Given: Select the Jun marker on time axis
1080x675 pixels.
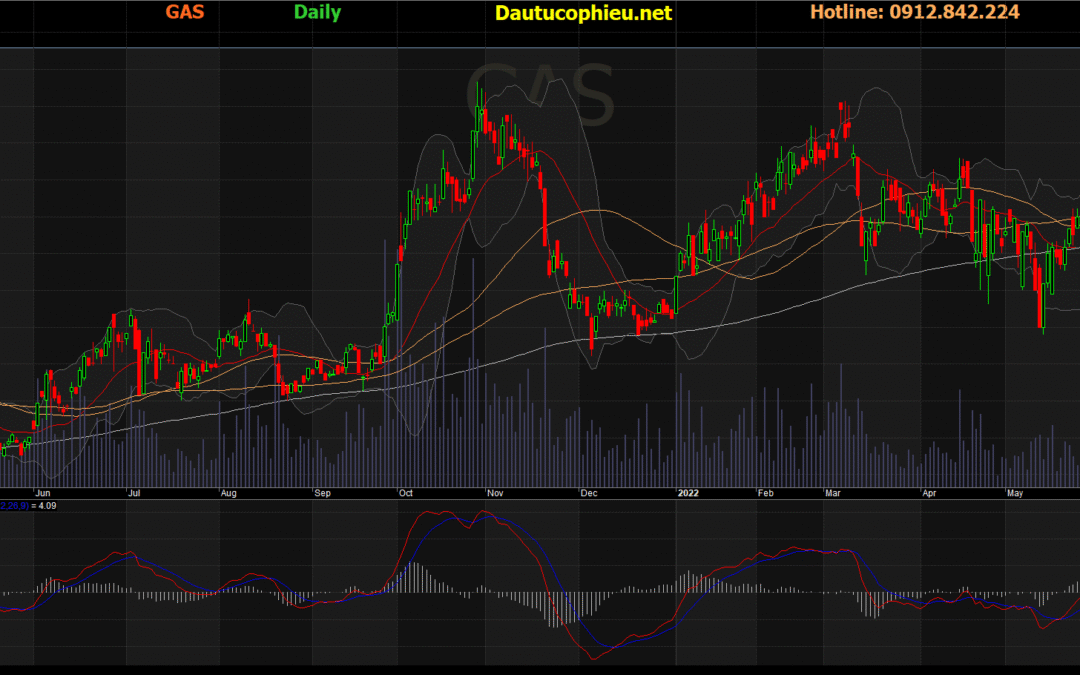Looking at the screenshot, I should tap(42, 493).
